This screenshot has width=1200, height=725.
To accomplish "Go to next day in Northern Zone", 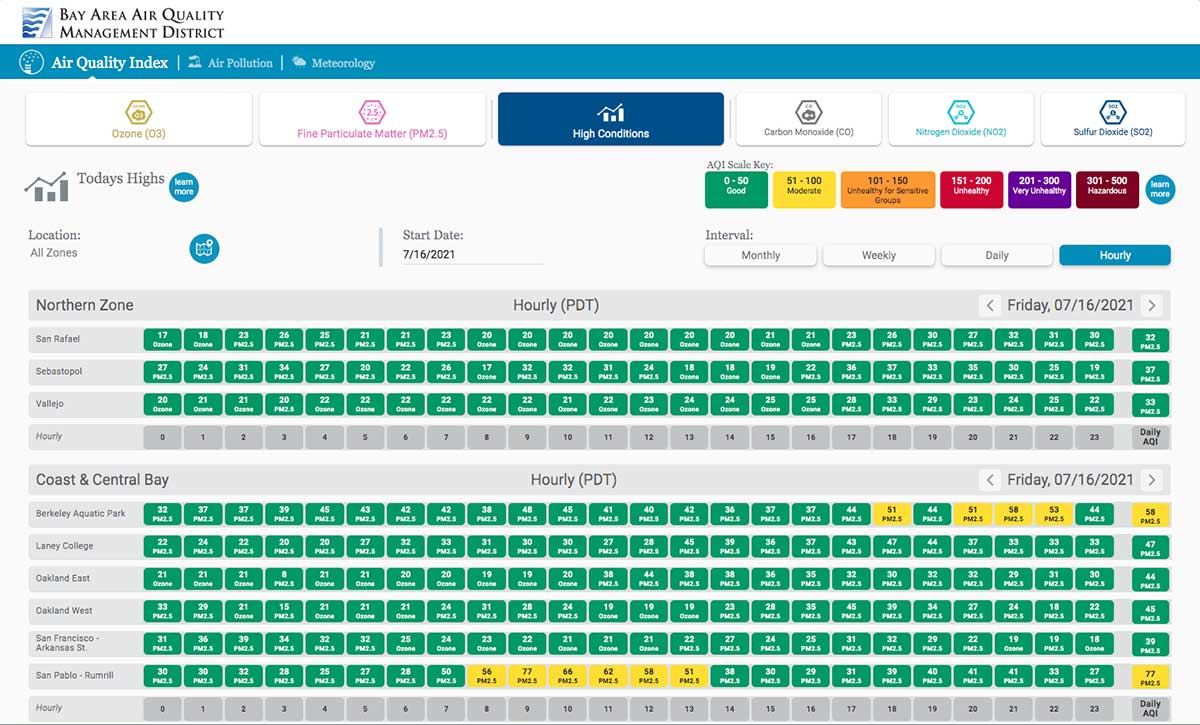I will click(x=1152, y=305).
